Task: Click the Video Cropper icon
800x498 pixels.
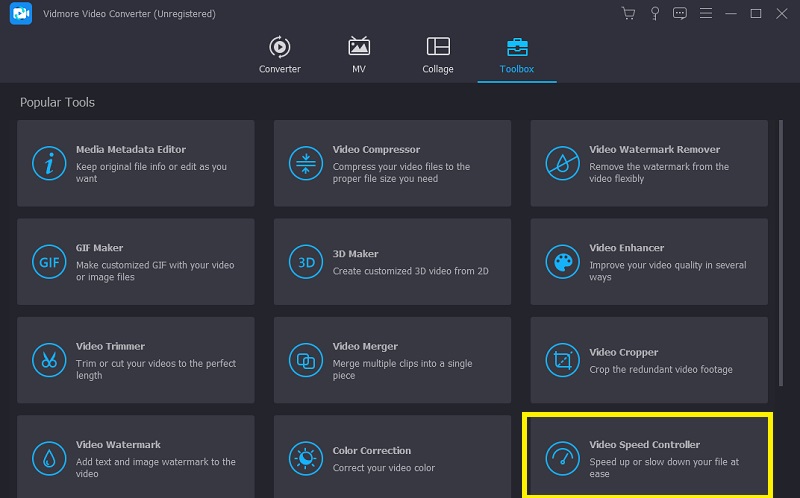Action: [x=560, y=359]
